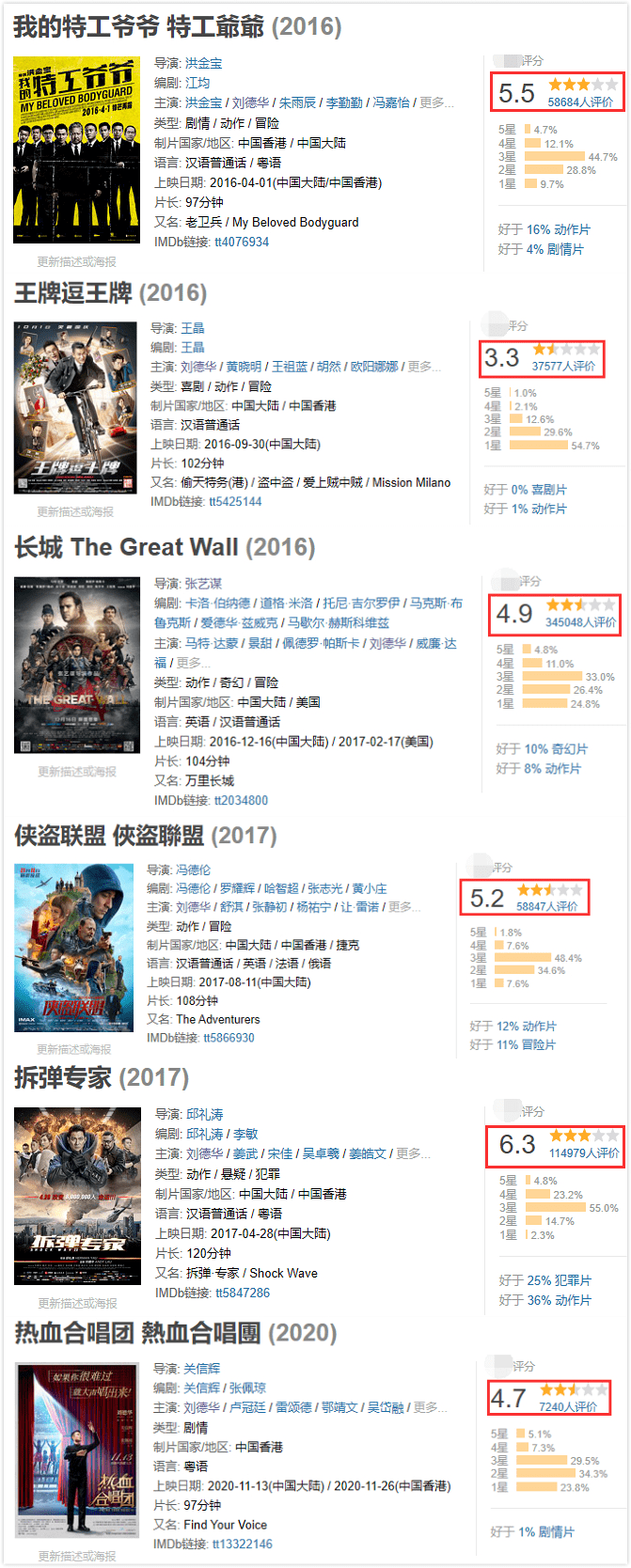This screenshot has width=631, height=1568.
Task: Open 好于 36% 动作片 ranking link
Action: point(544,1300)
